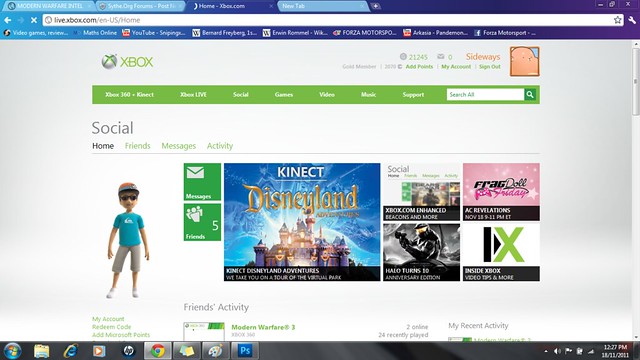Open the Chrome wrench settings menu

coord(632,20)
